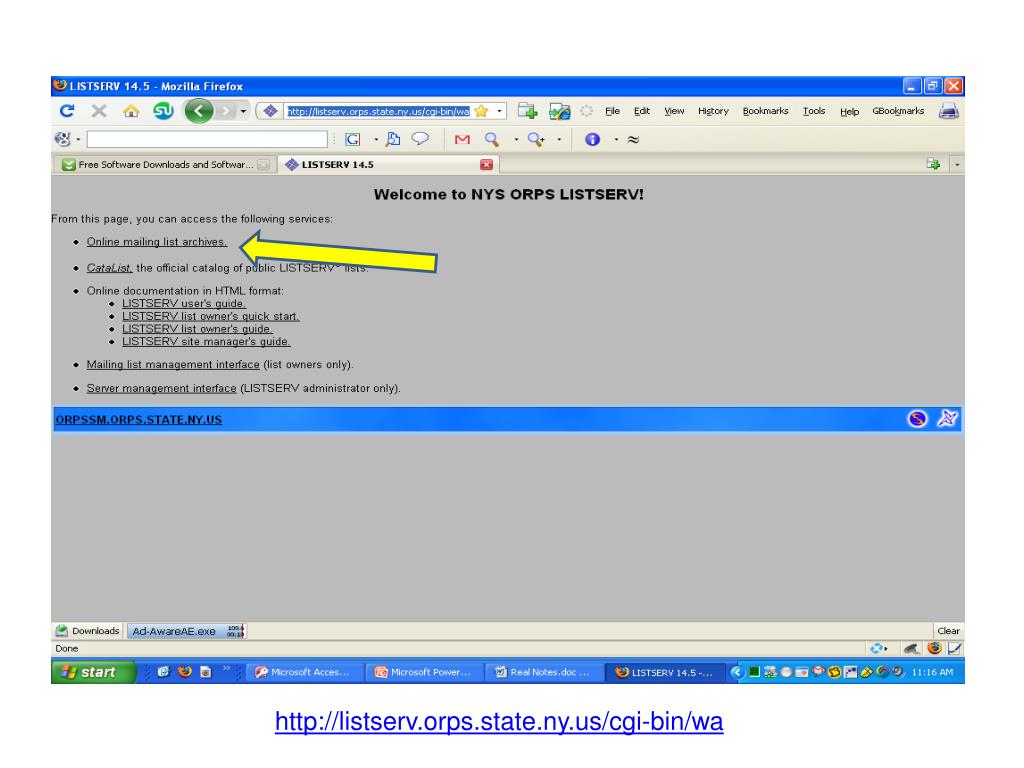Bookmark this page with the star icon
Screen dimensions: 1024x768
482,111
